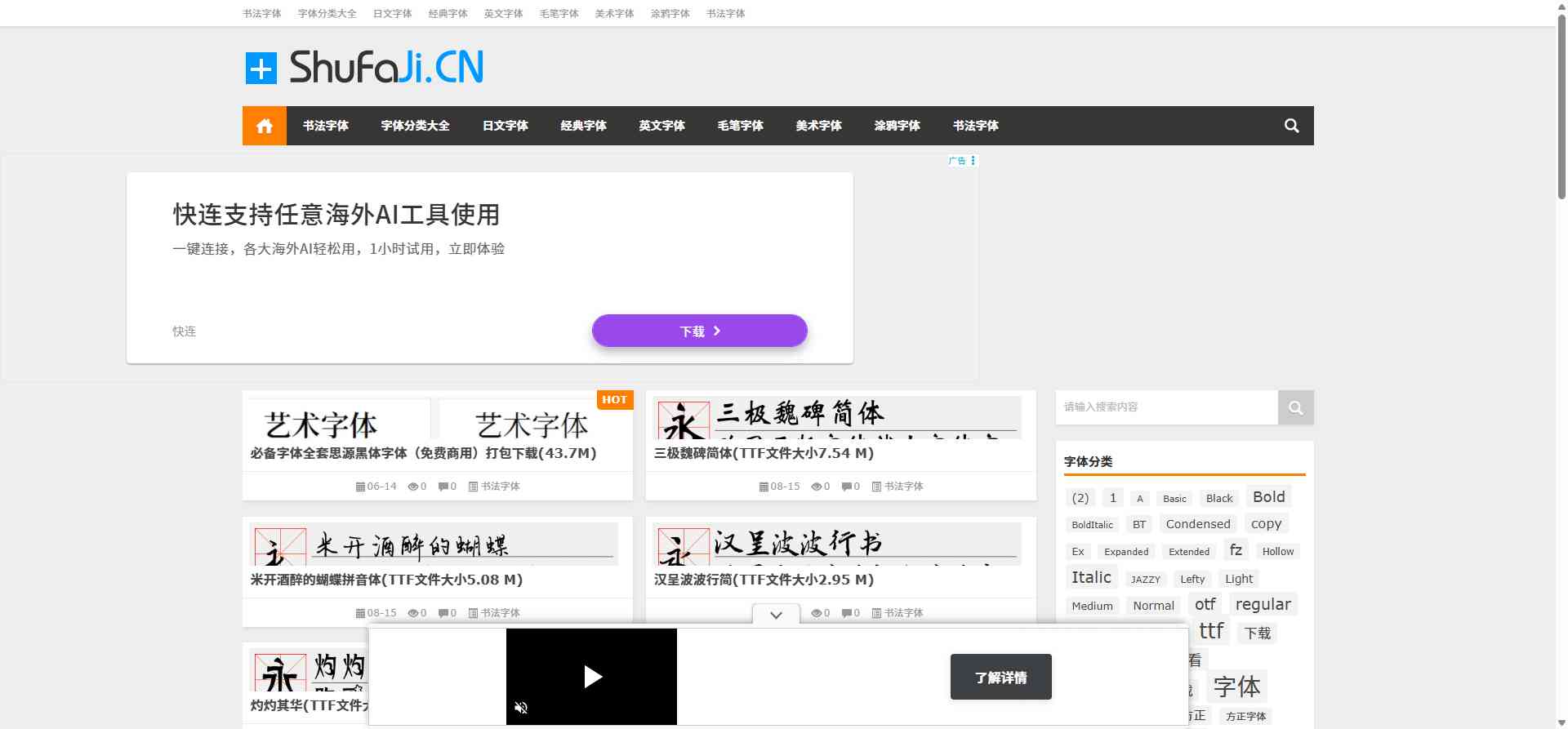Open 三极魏碑简体 font article link

coord(764,453)
